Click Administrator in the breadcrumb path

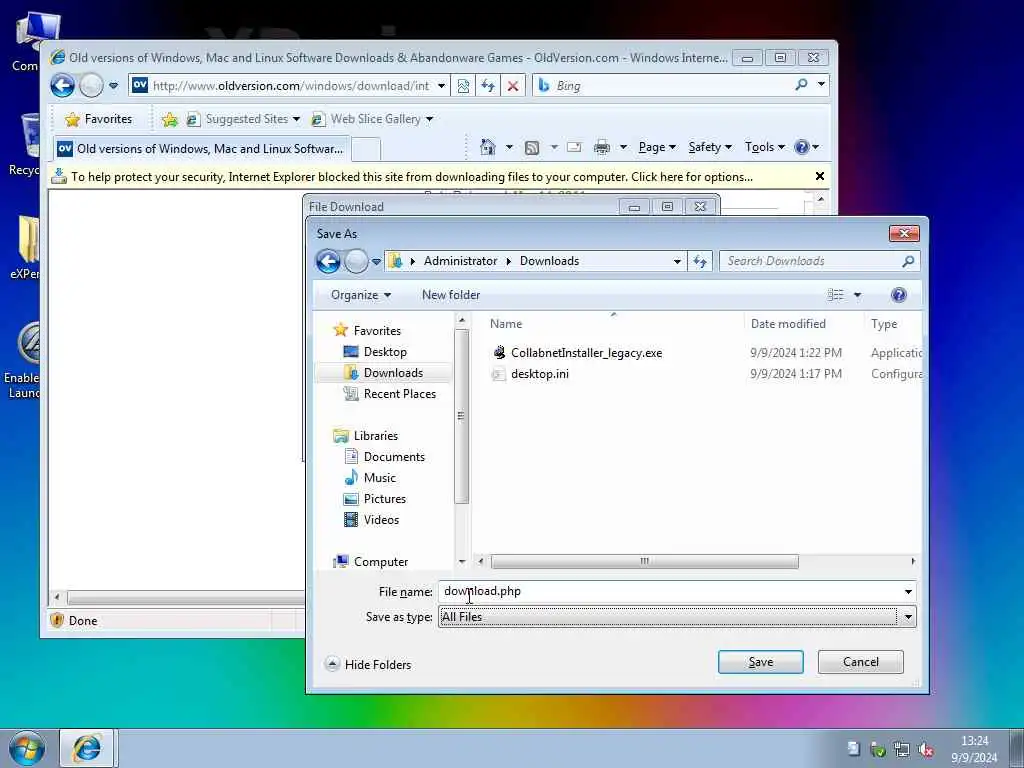click(x=460, y=261)
